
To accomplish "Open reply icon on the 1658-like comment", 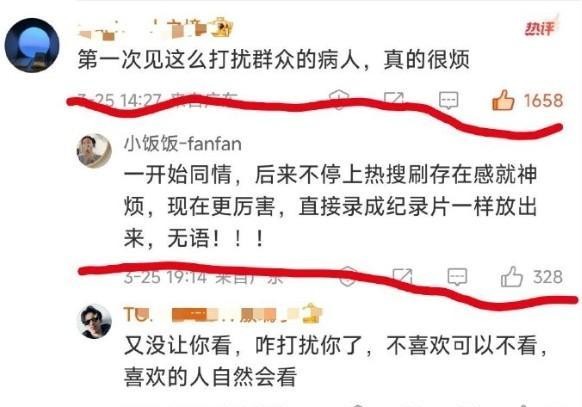I will (448, 100).
